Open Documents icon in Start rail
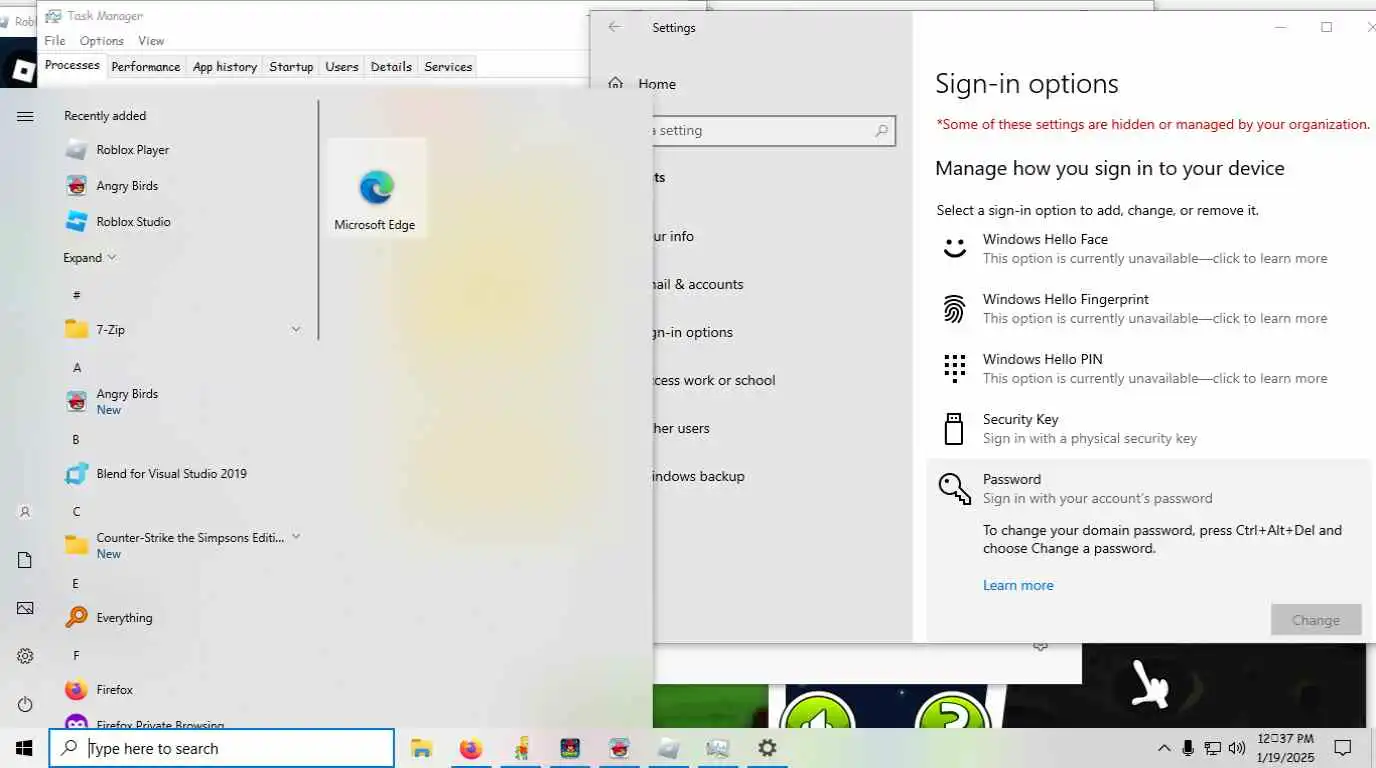The width and height of the screenshot is (1376, 768). (25, 560)
